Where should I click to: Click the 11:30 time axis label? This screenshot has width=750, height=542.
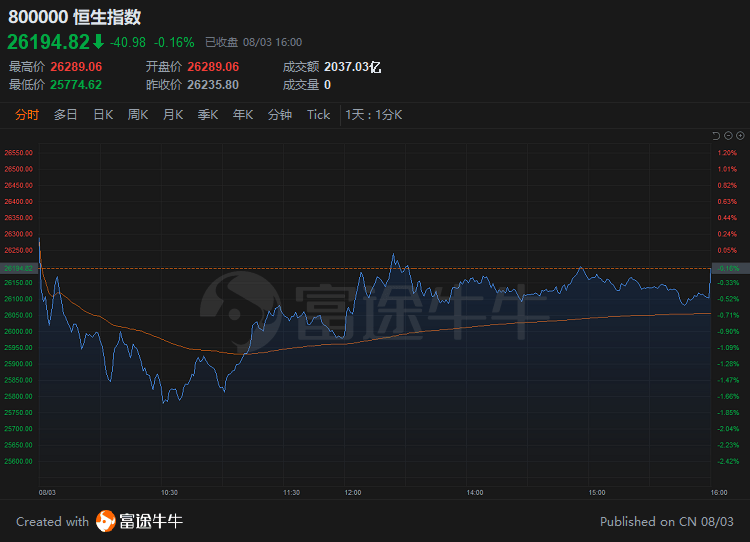[291, 493]
